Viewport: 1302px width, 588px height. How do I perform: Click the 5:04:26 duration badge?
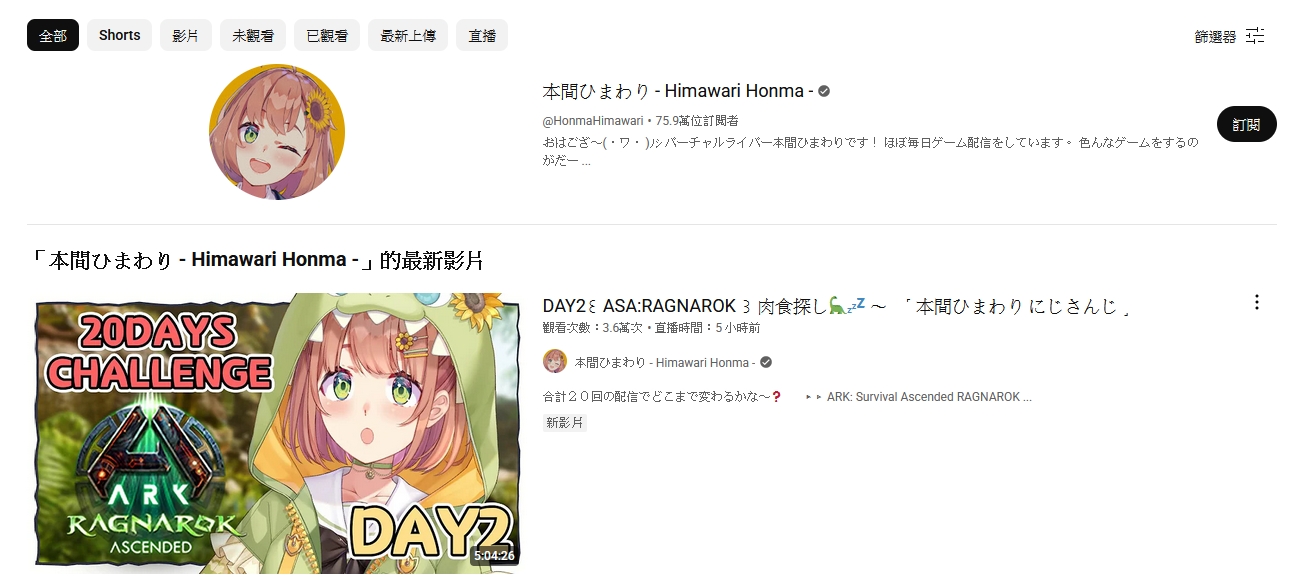tap(494, 555)
